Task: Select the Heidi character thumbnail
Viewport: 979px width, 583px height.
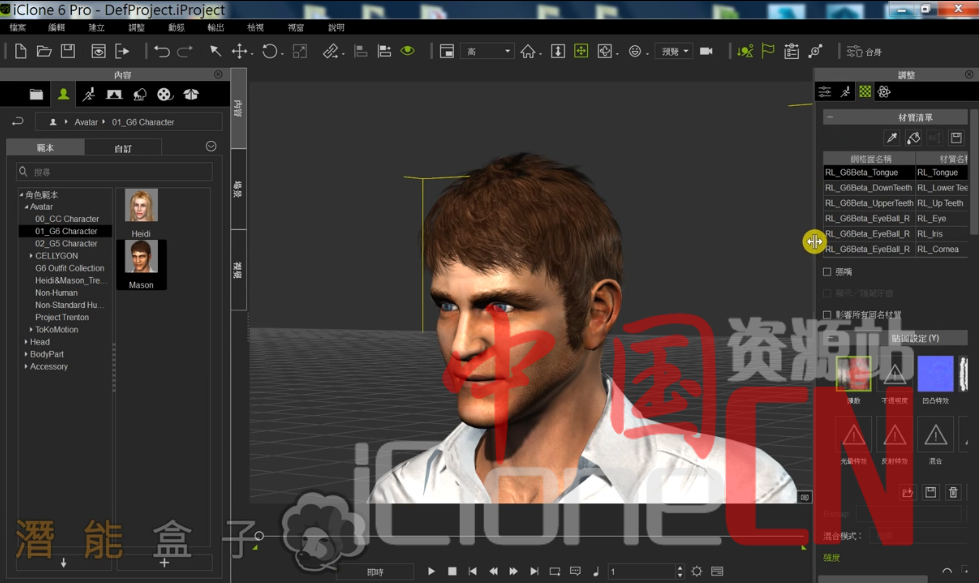Action: coord(141,212)
